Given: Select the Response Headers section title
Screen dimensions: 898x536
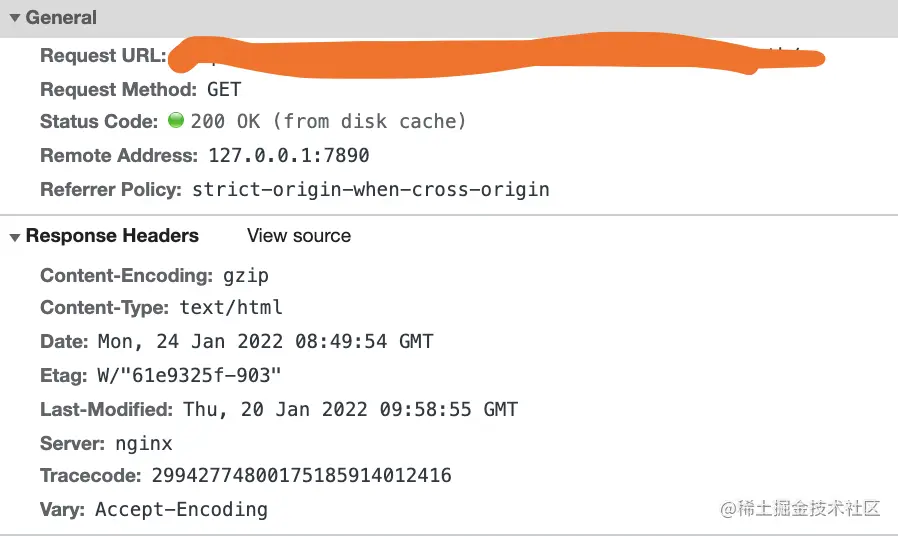Looking at the screenshot, I should tap(112, 236).
